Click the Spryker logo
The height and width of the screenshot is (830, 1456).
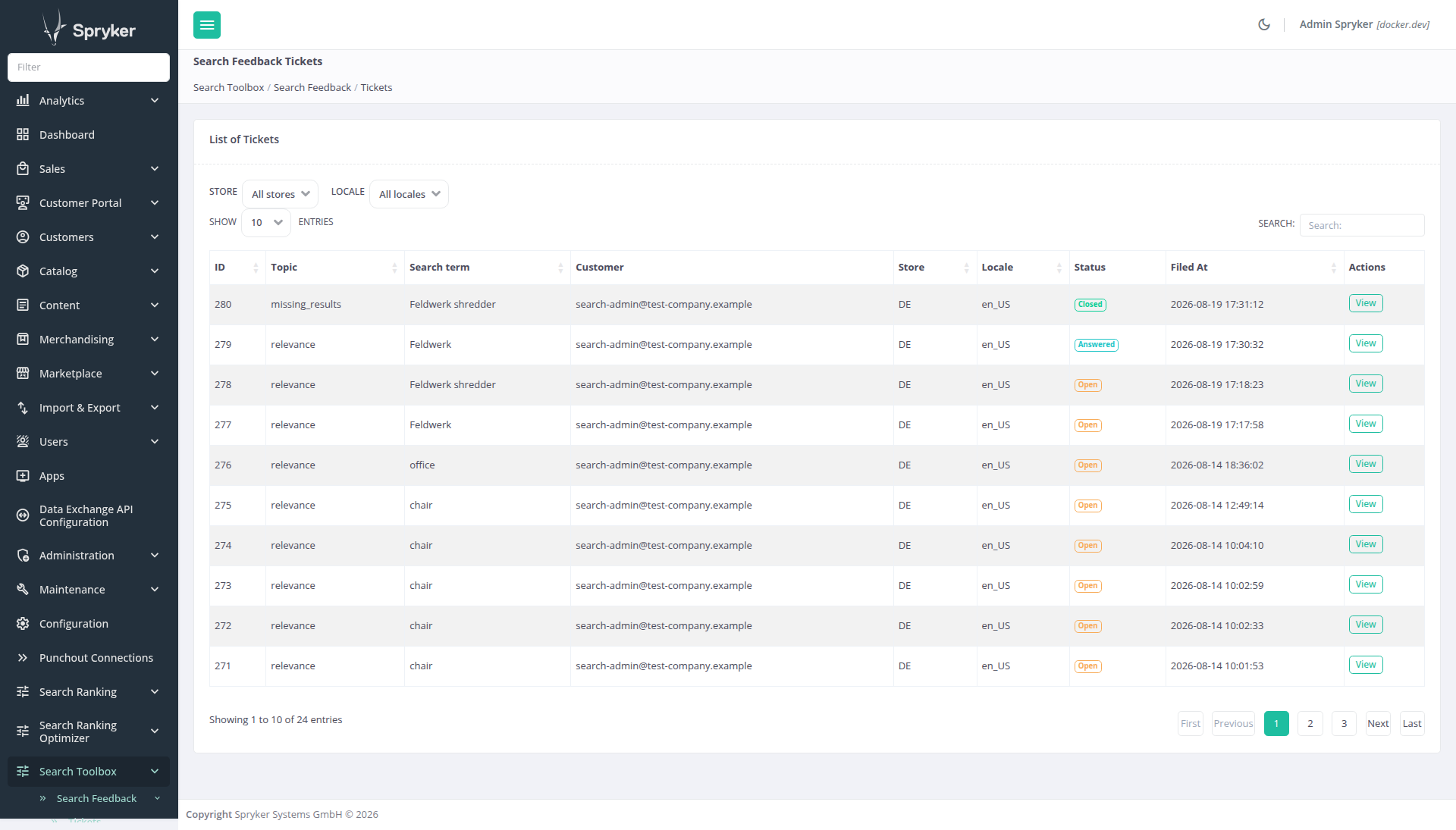coord(89,27)
